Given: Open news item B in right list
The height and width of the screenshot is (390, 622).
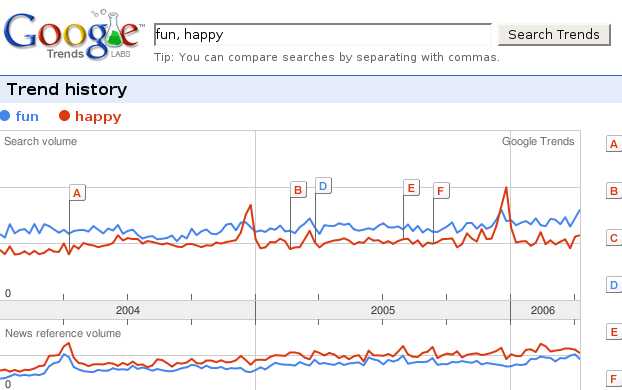Looking at the screenshot, I should coord(614,191).
